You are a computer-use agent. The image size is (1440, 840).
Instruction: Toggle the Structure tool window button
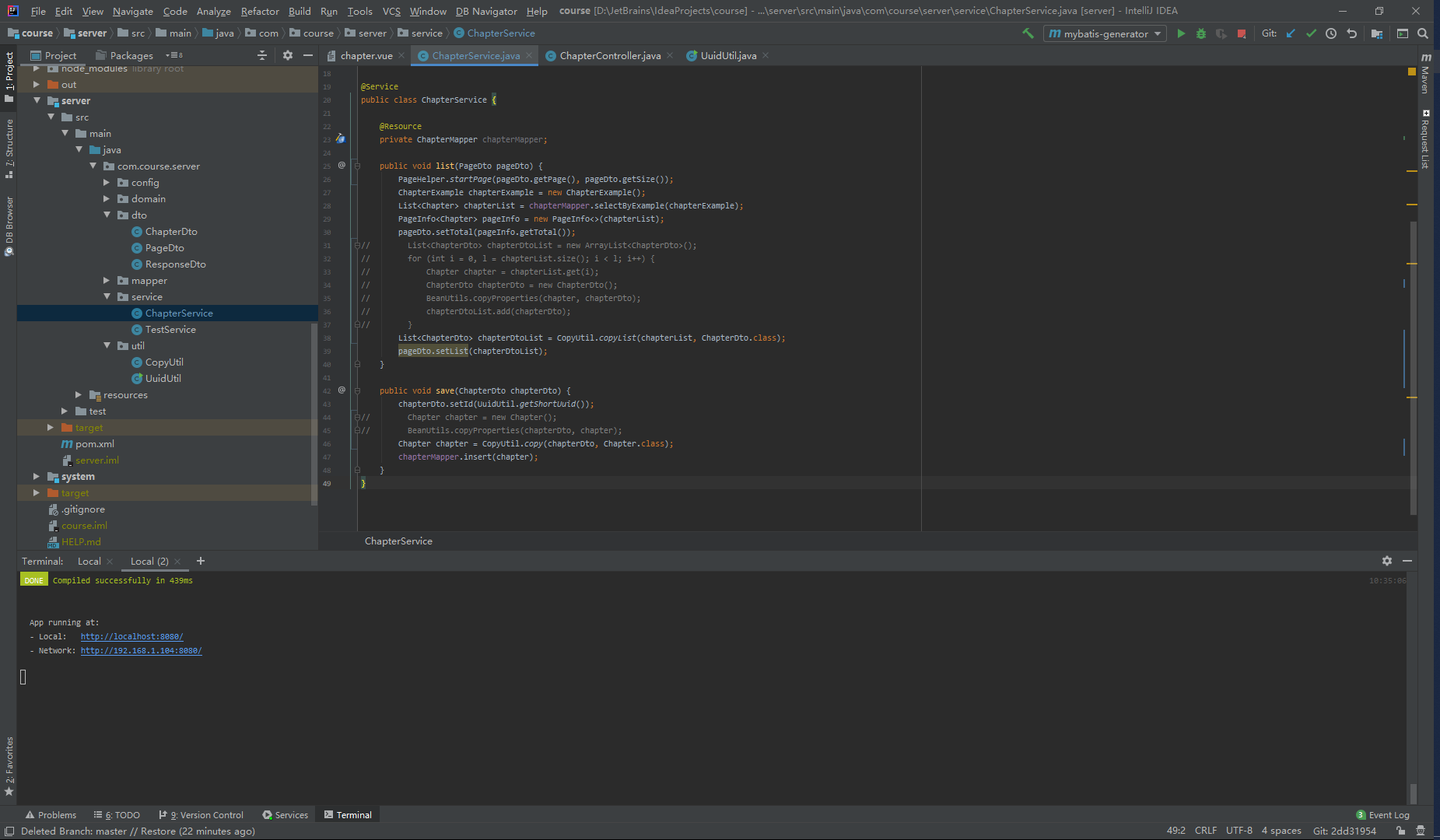[x=9, y=148]
